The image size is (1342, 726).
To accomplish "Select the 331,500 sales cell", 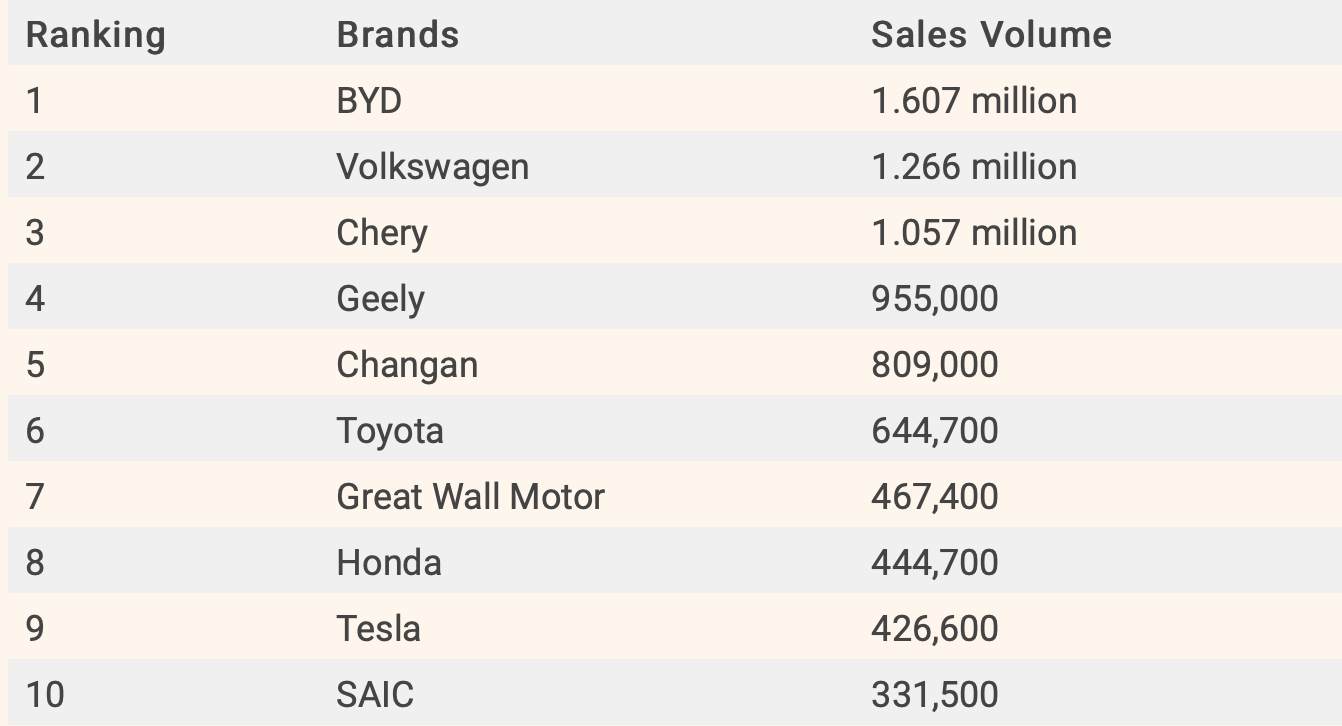I will (x=934, y=695).
